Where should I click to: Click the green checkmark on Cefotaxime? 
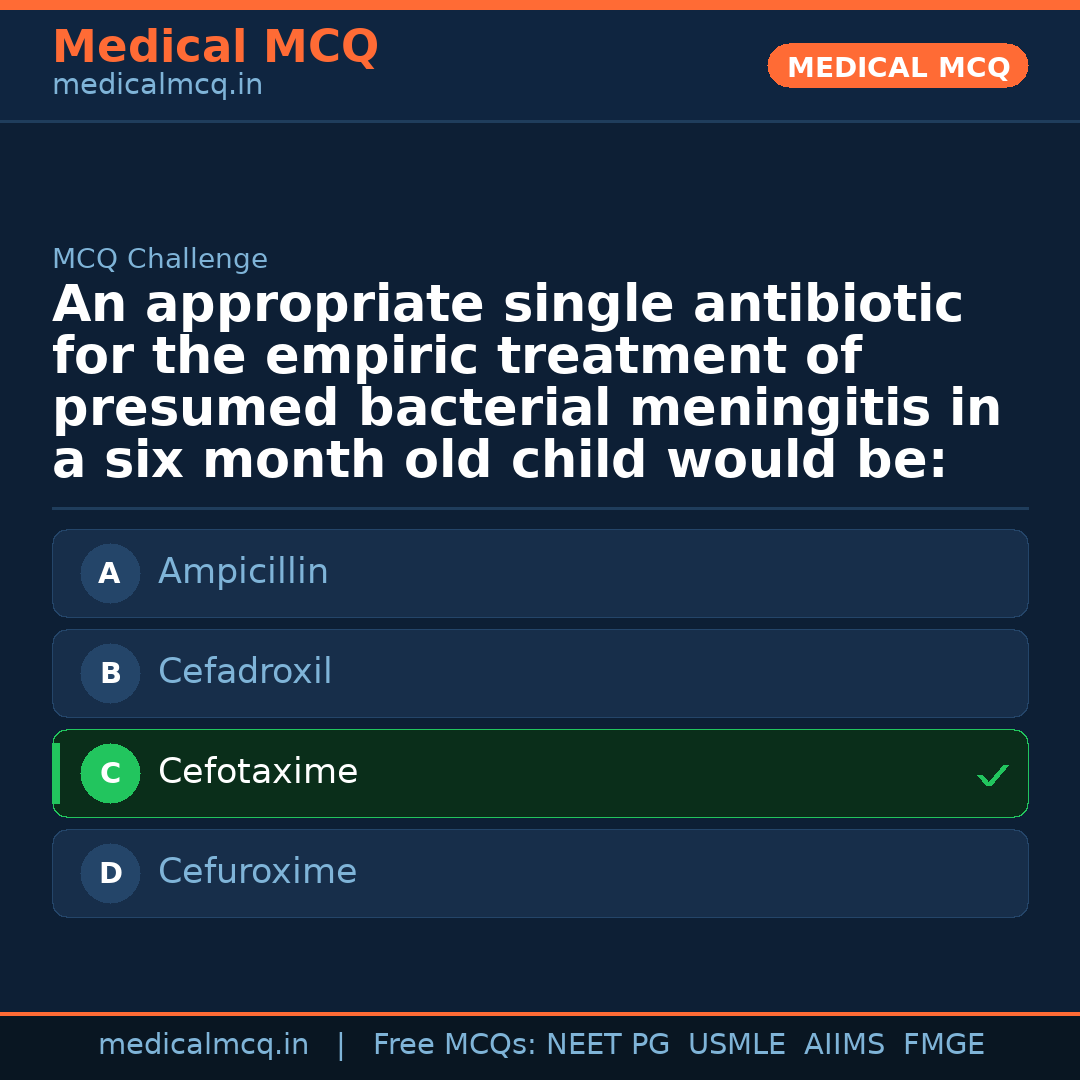point(992,775)
